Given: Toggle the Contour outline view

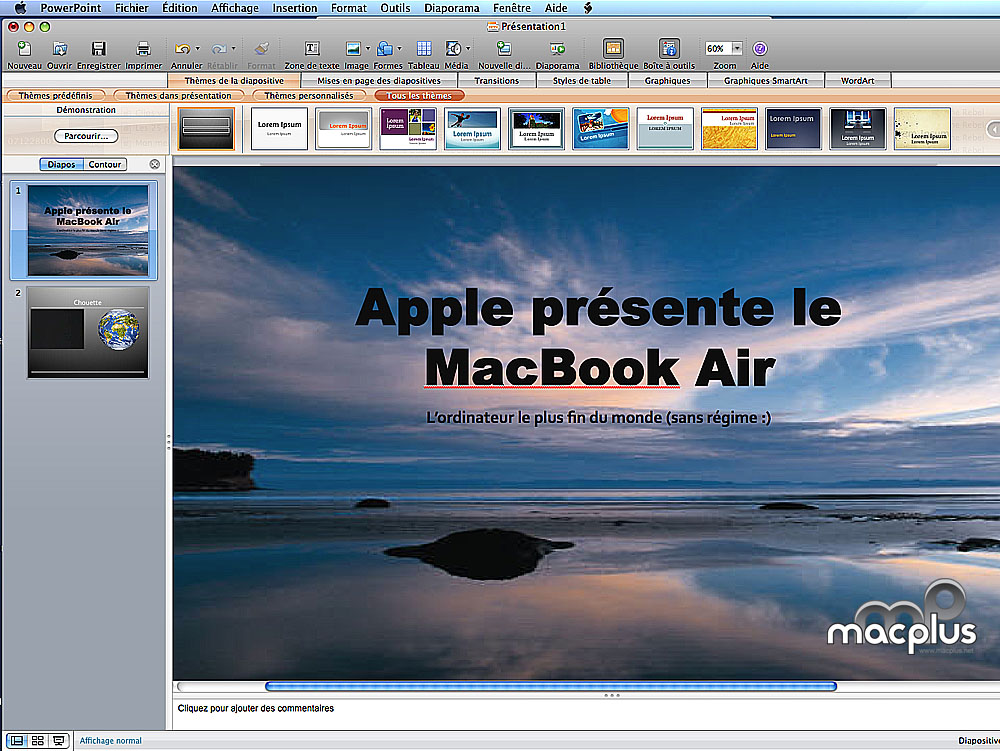Looking at the screenshot, I should pyautogui.click(x=105, y=164).
